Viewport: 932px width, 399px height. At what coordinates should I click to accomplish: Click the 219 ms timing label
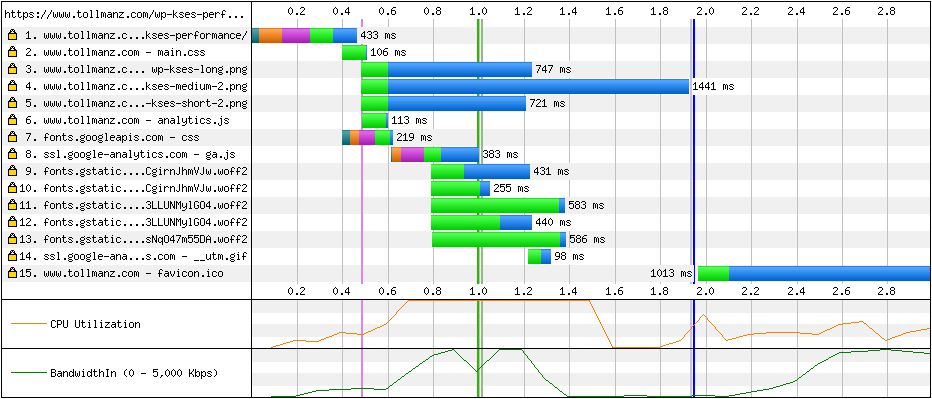pyautogui.click(x=414, y=138)
